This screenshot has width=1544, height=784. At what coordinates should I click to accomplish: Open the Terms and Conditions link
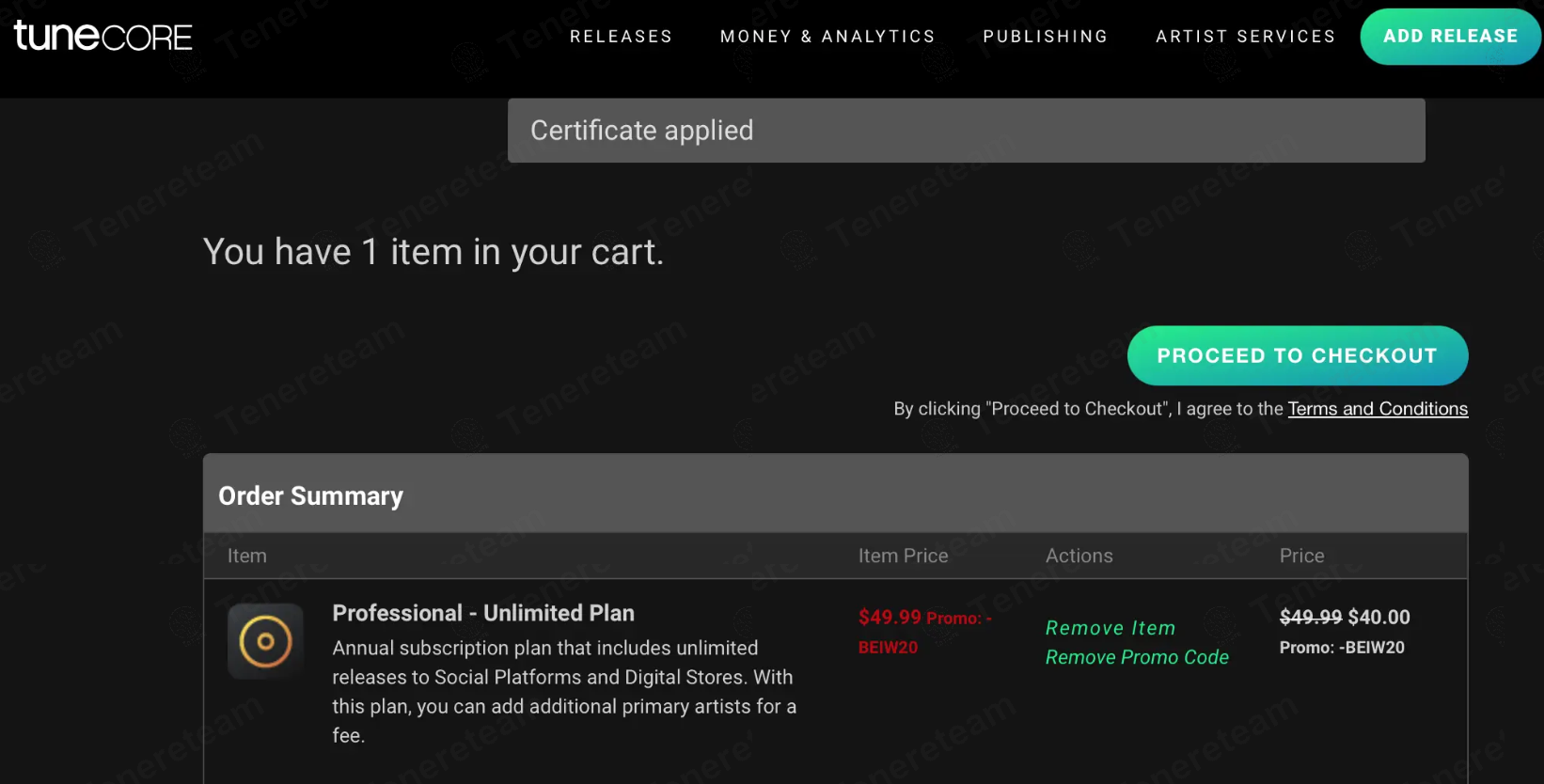pyautogui.click(x=1378, y=408)
